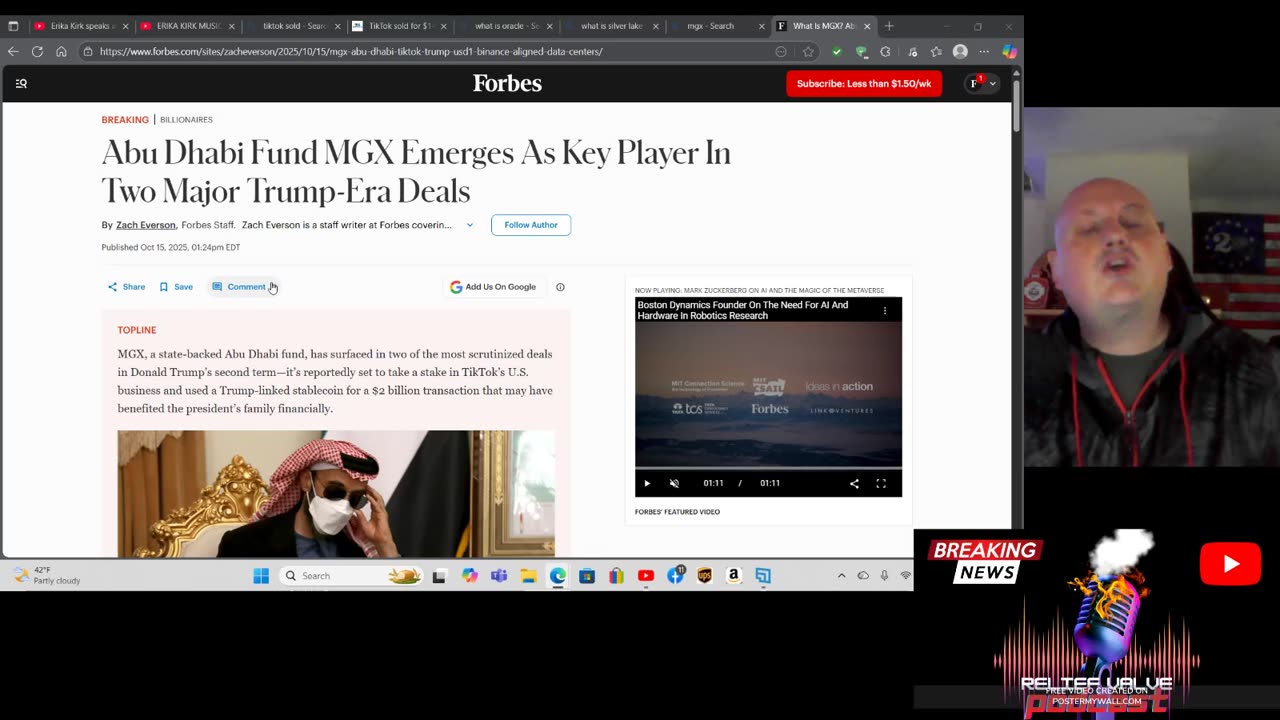Click the BREAKING label link
1280x720 pixels.
pyautogui.click(x=125, y=120)
